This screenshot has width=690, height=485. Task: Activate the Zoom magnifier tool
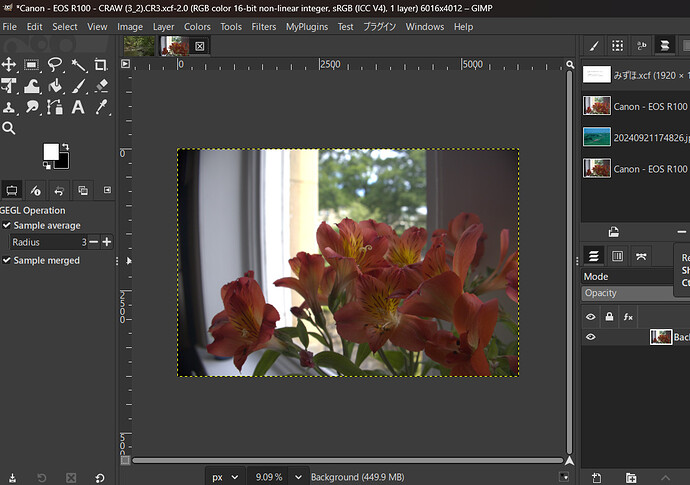pos(9,129)
